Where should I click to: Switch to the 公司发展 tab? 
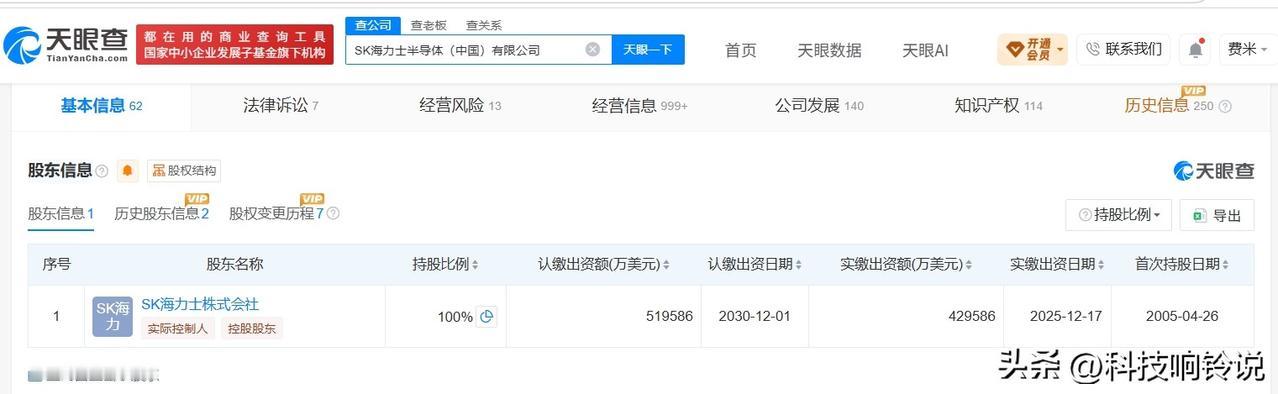tap(819, 106)
